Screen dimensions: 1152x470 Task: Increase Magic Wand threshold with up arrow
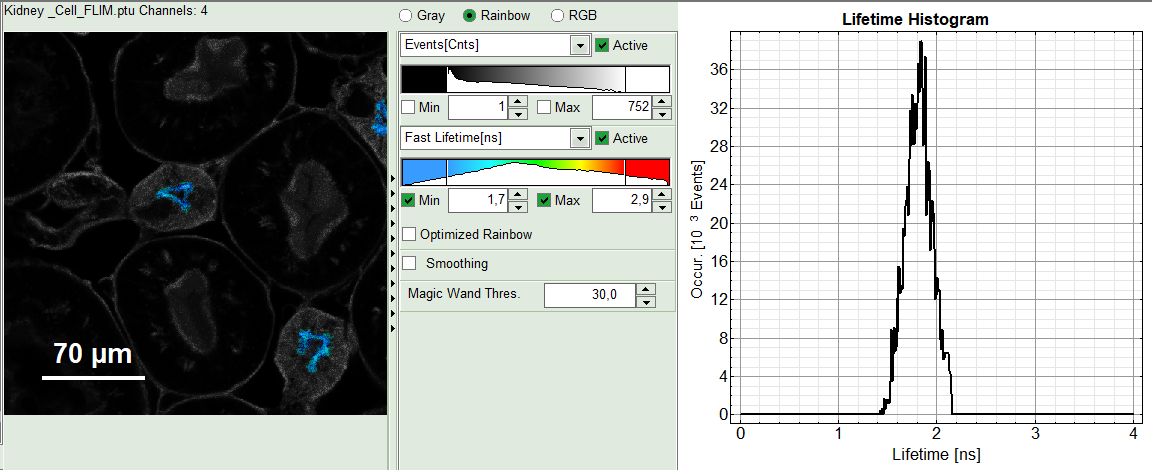pyautogui.click(x=646, y=289)
